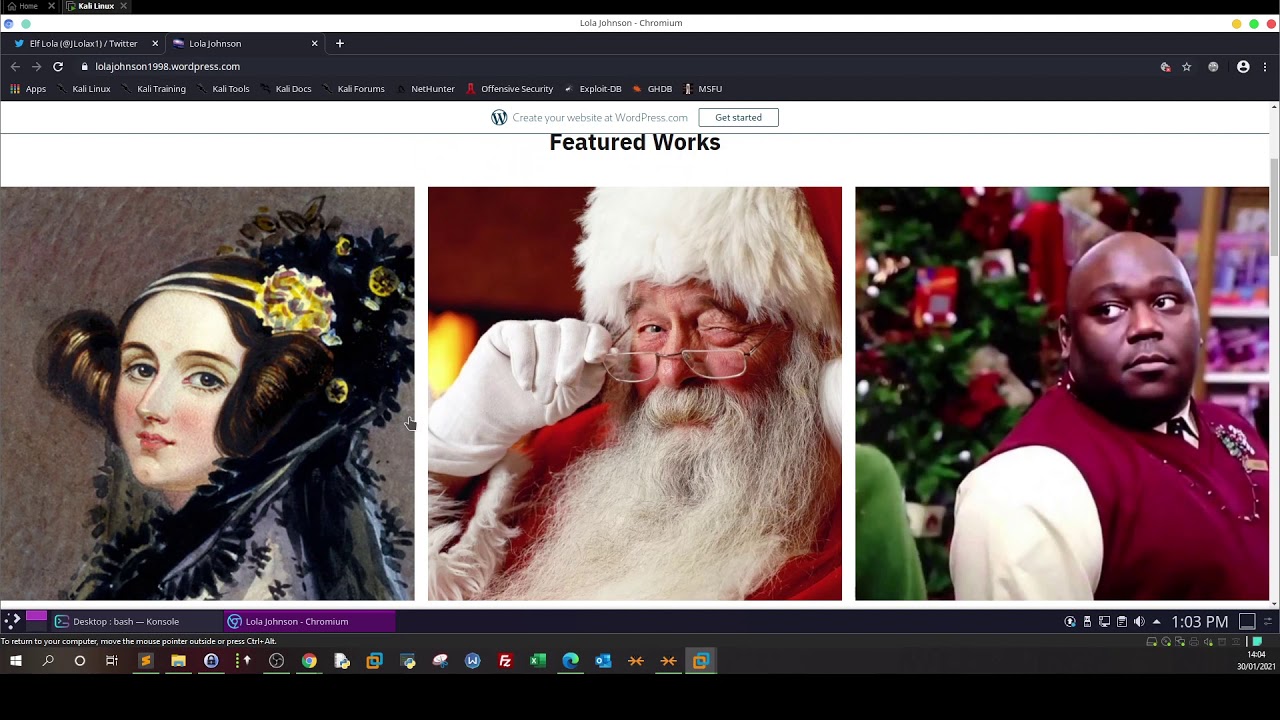This screenshot has width=1280, height=720.
Task: Select the Kali Linux VM tab
Action: coord(97,6)
